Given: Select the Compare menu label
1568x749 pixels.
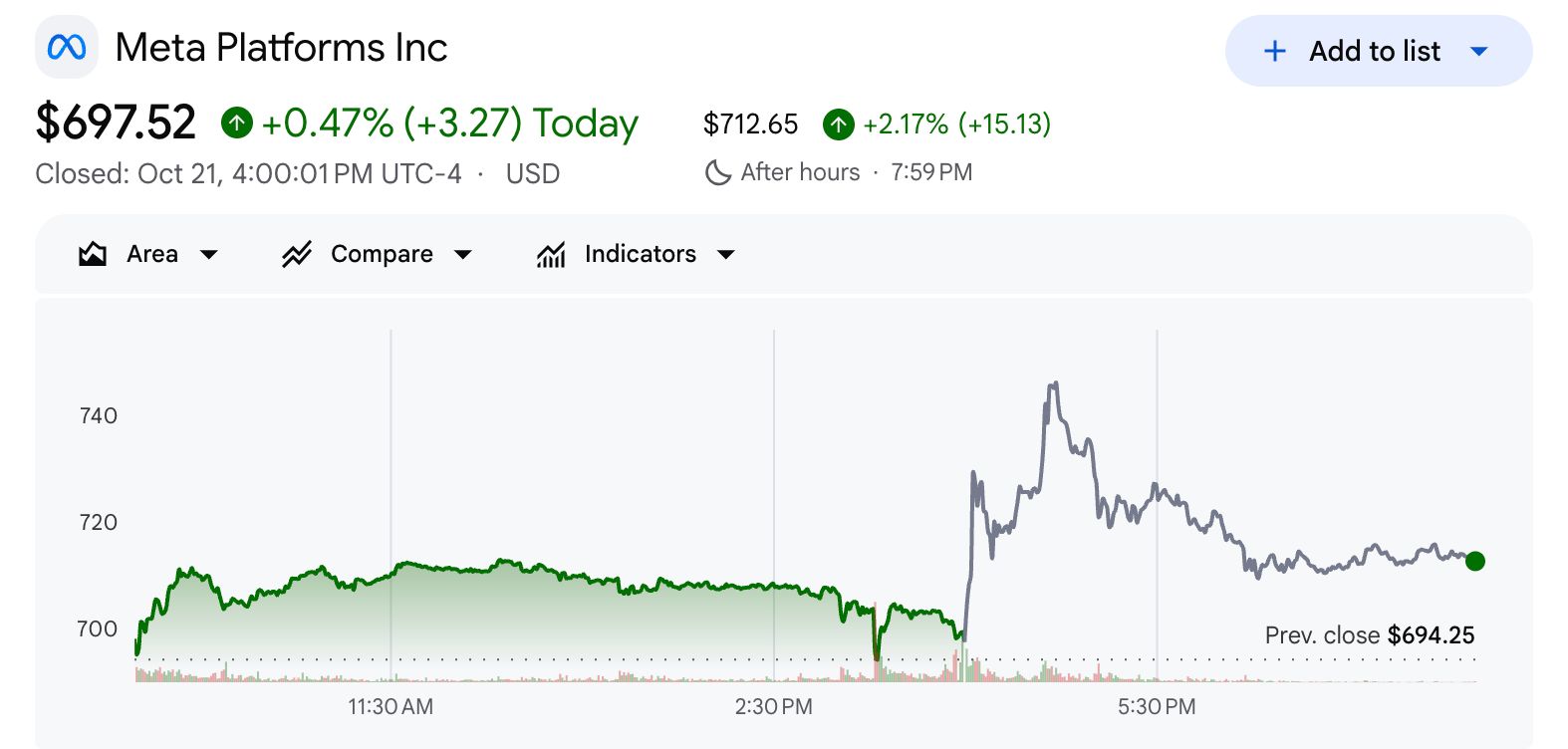Looking at the screenshot, I should pos(382,254).
